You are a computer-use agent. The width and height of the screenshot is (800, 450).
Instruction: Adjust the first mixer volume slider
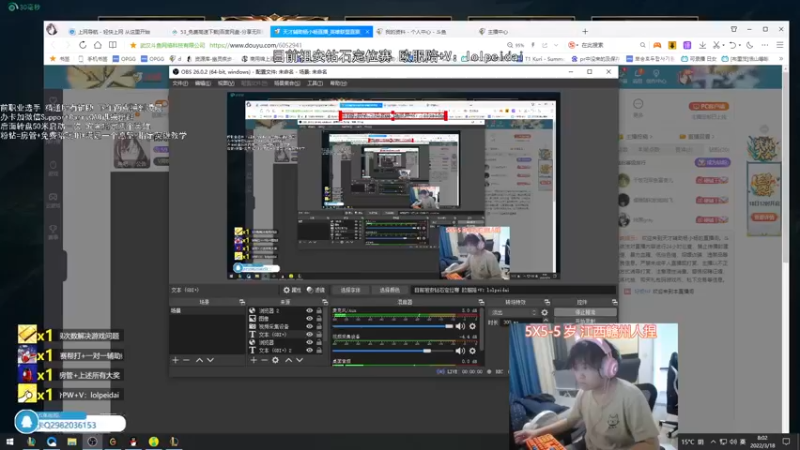click(392, 326)
